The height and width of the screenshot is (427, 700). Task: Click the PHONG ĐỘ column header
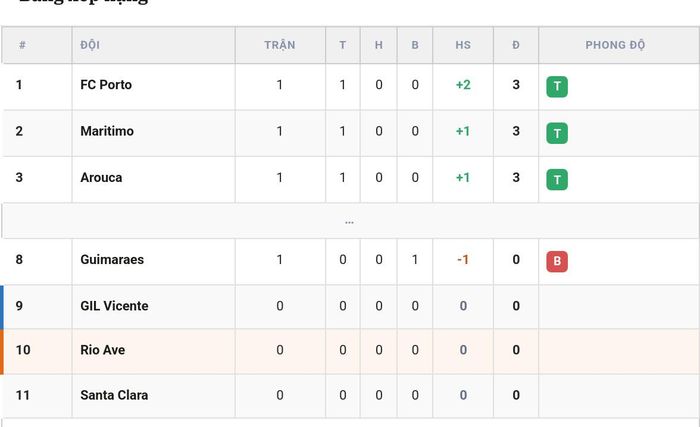pyautogui.click(x=615, y=45)
